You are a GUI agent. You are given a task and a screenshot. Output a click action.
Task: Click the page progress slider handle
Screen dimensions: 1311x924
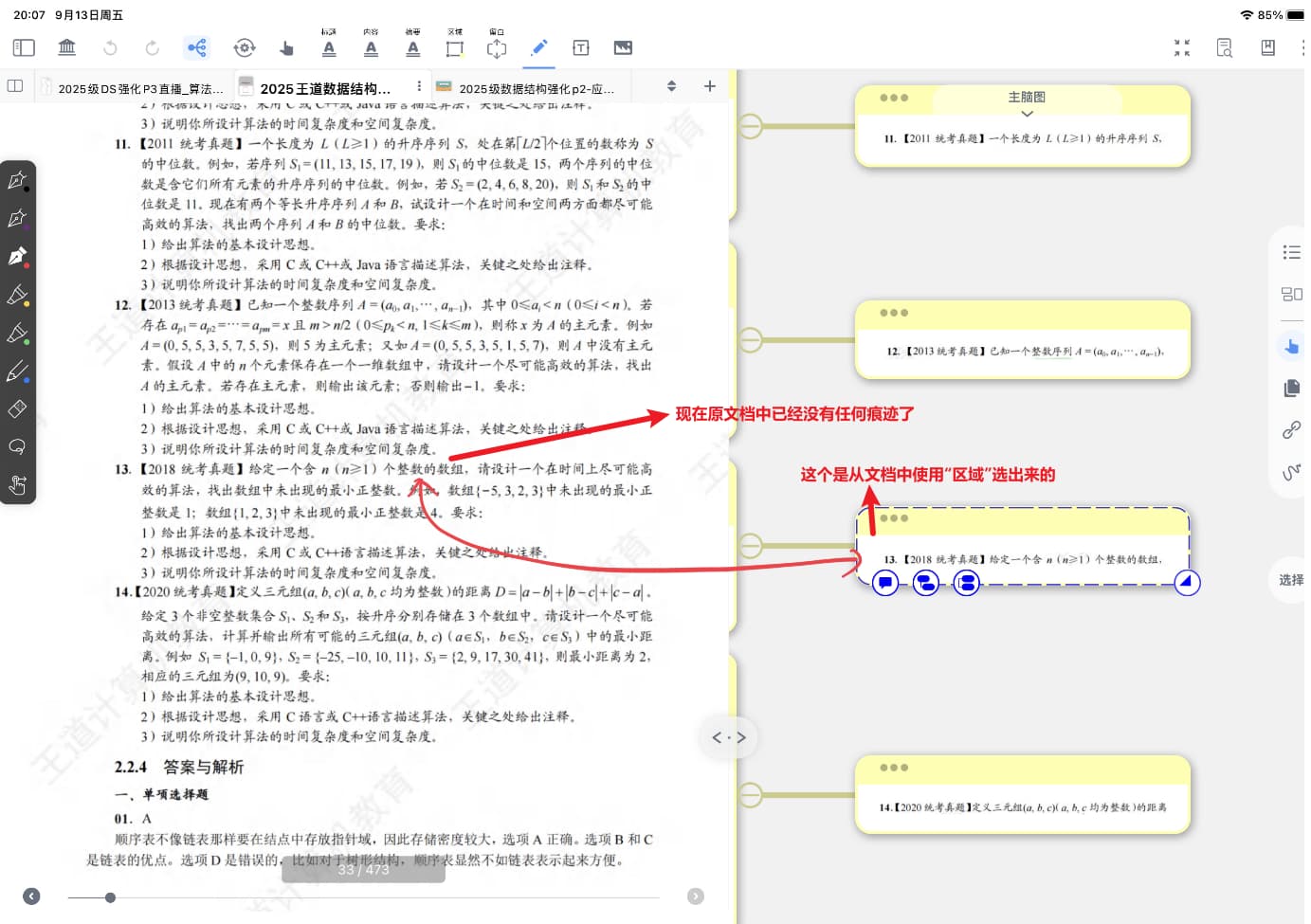pyautogui.click(x=110, y=897)
